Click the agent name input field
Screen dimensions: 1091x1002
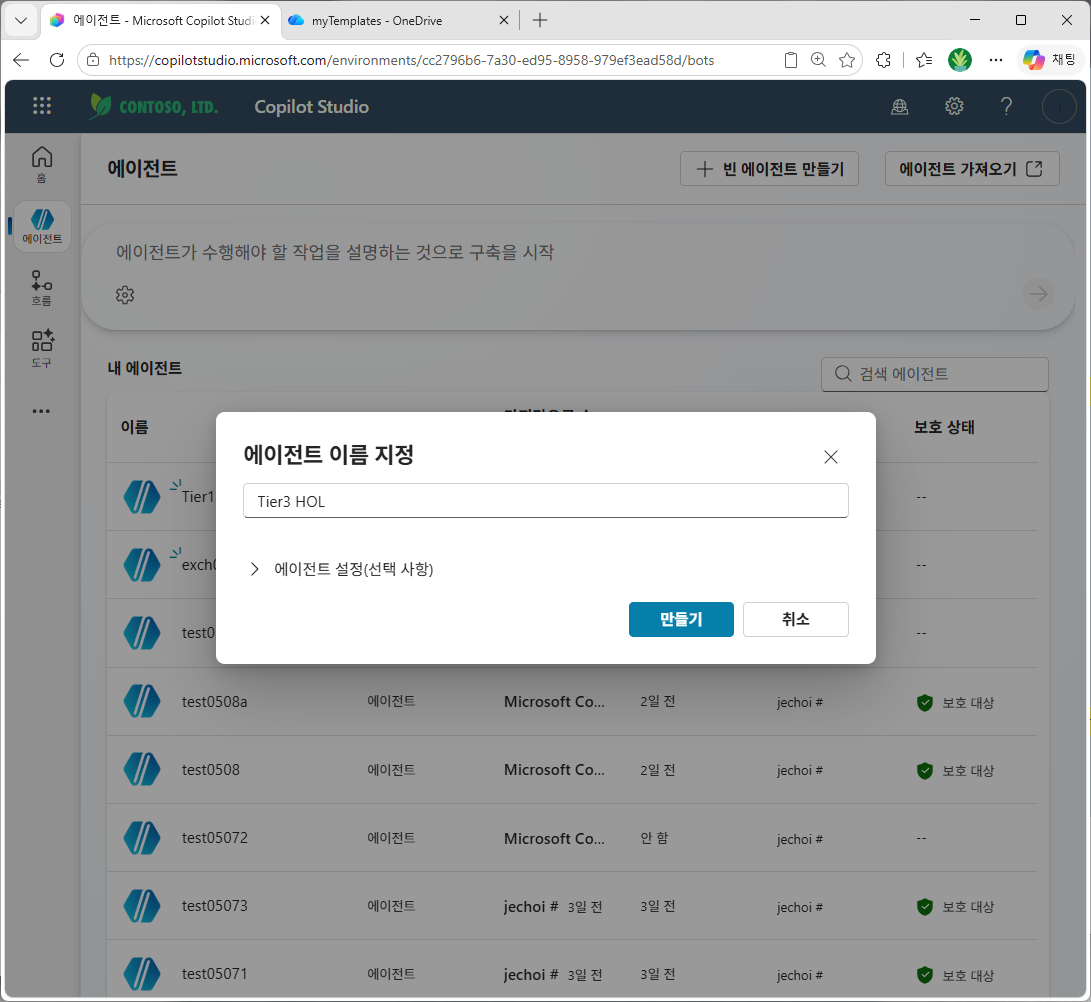pyautogui.click(x=546, y=501)
